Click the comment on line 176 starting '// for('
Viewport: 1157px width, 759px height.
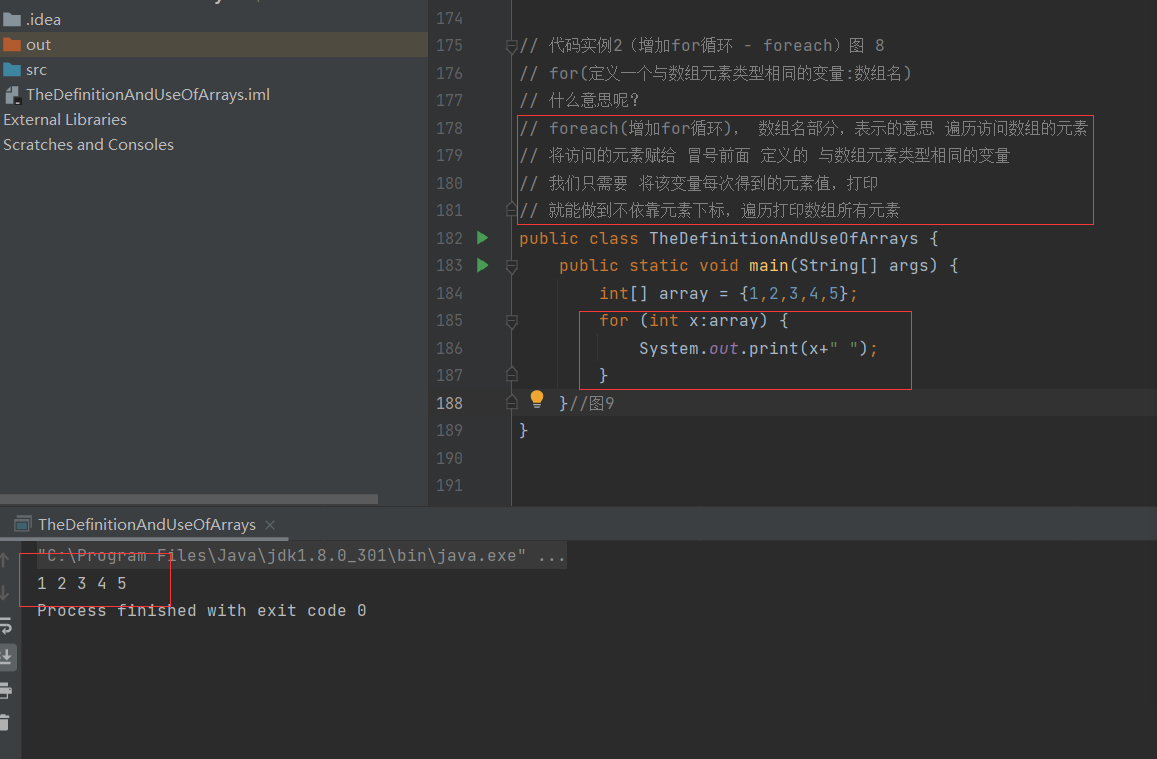715,73
